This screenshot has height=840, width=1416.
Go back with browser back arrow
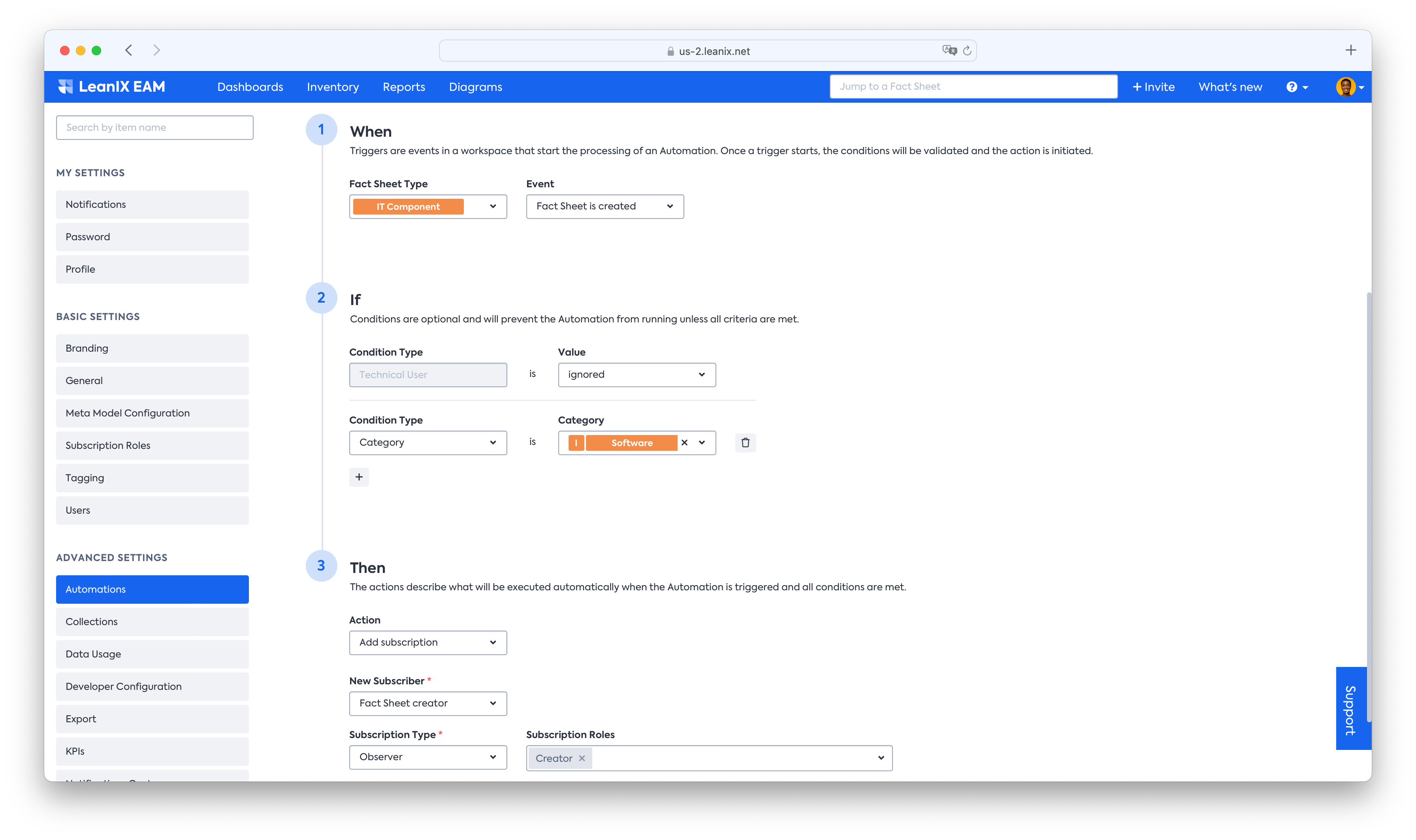click(129, 51)
